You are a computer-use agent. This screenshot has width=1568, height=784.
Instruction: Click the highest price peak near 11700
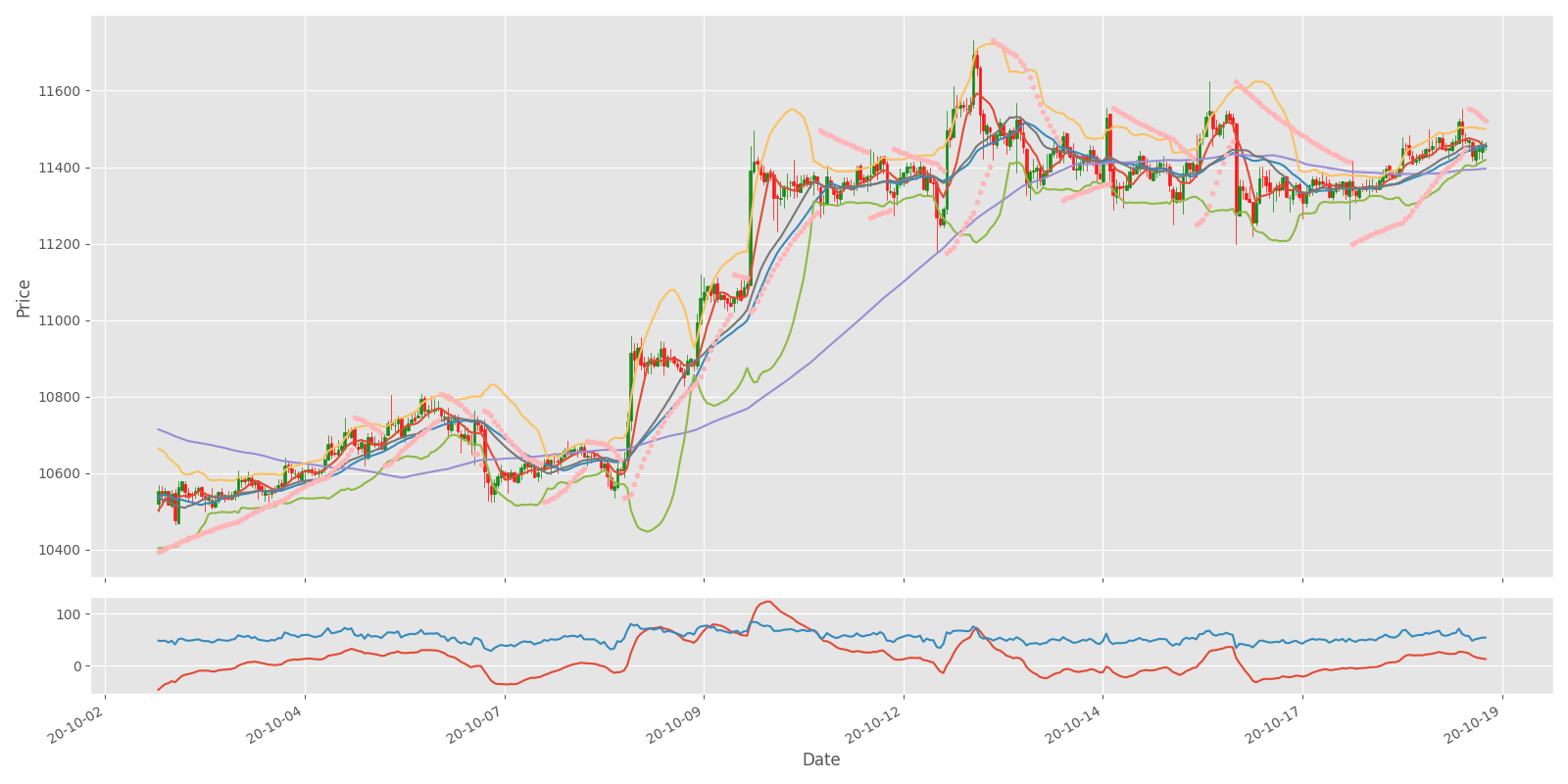[x=974, y=42]
